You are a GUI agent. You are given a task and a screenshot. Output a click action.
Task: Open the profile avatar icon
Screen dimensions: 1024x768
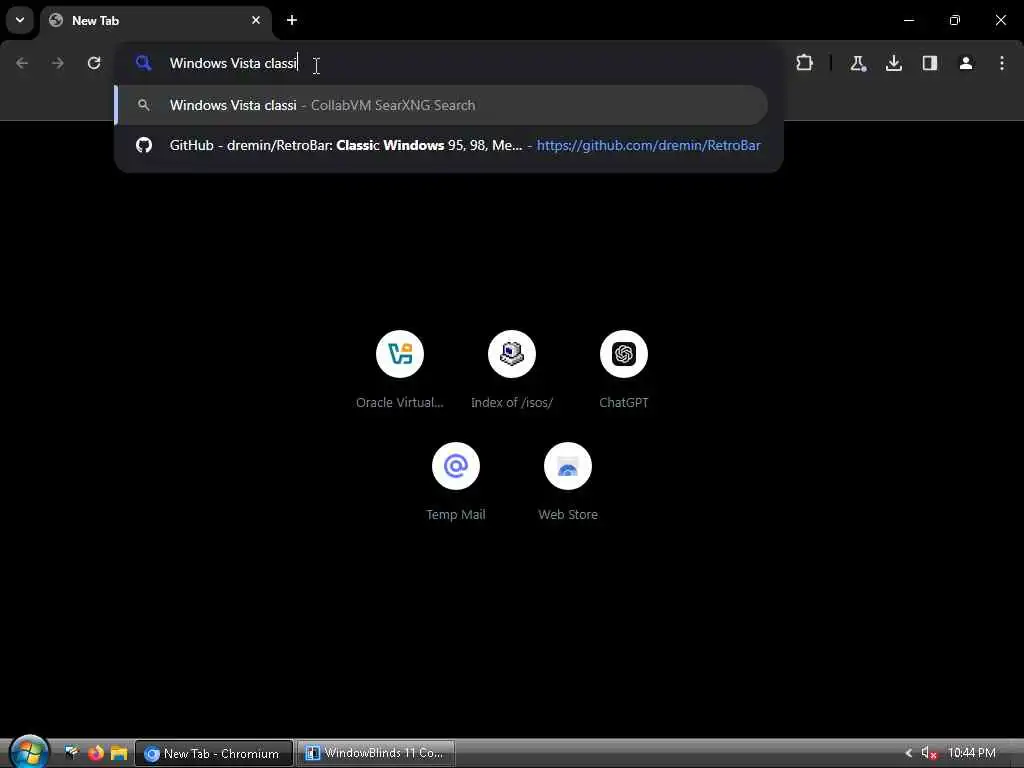pyautogui.click(x=966, y=63)
